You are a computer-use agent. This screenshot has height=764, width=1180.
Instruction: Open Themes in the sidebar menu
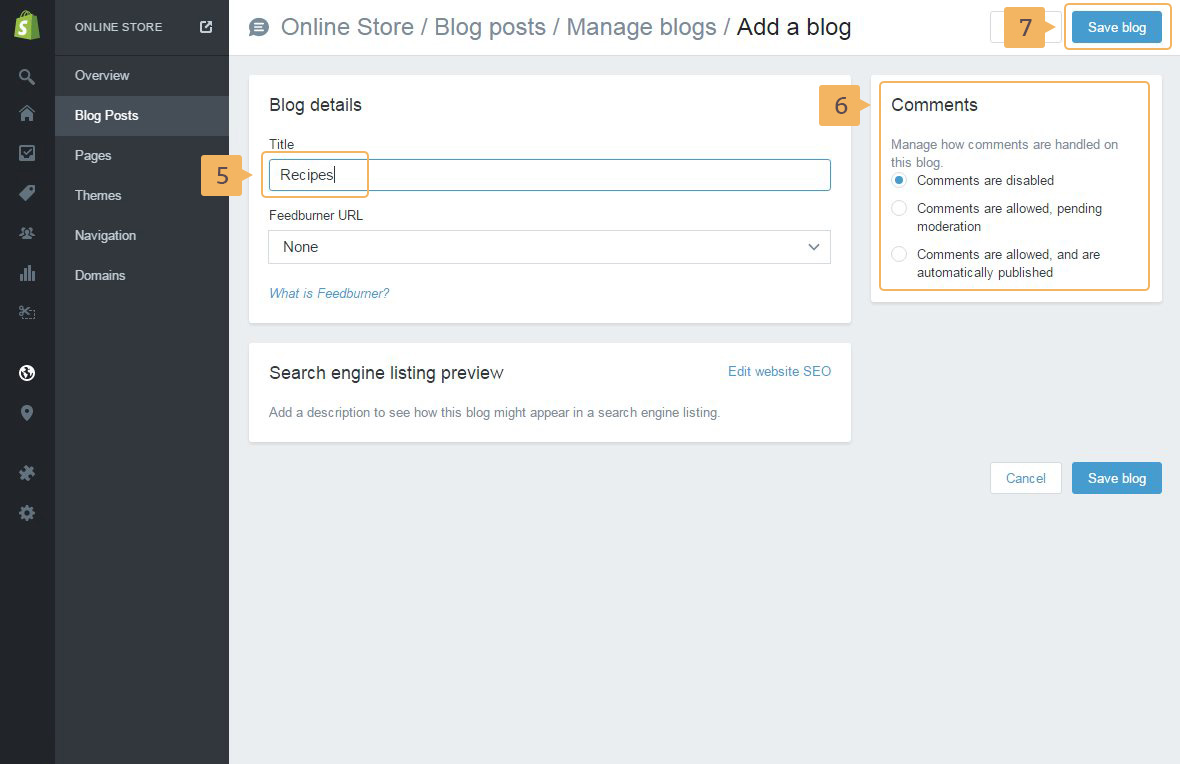click(x=98, y=195)
